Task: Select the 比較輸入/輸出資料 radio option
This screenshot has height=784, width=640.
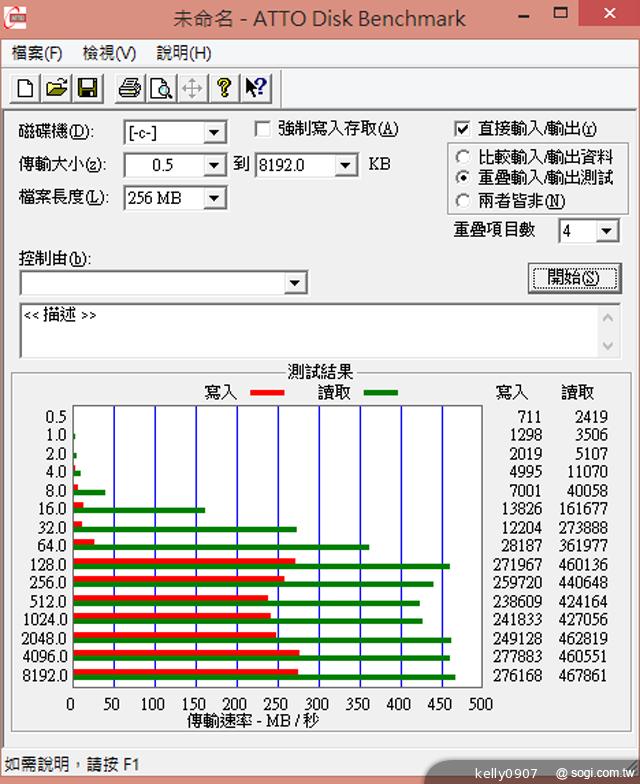Action: [462, 157]
